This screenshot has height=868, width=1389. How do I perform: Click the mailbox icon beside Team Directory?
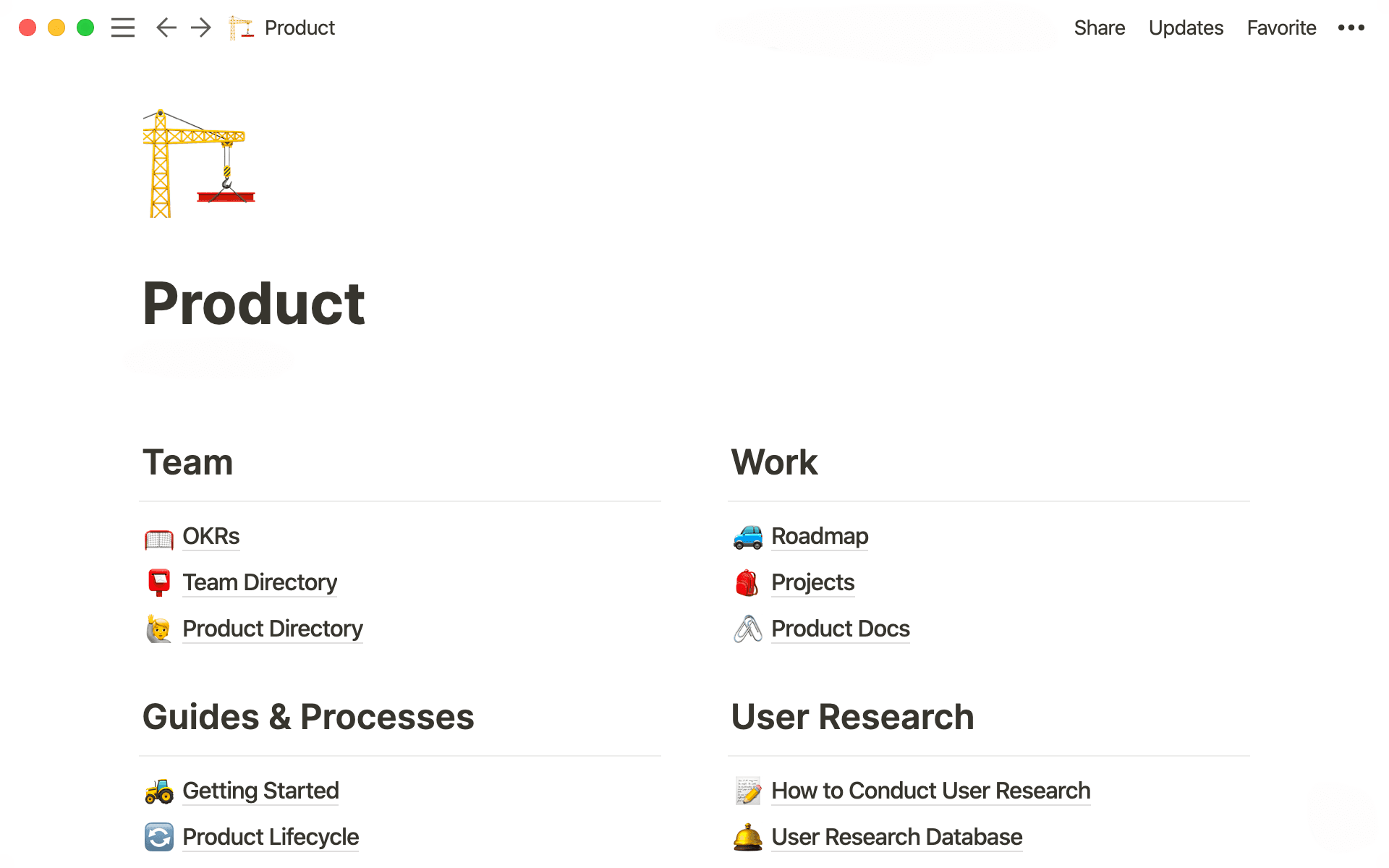[x=158, y=582]
